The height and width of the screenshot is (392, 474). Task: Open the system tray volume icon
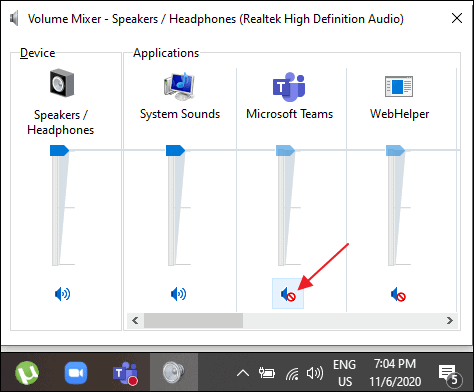coord(315,373)
